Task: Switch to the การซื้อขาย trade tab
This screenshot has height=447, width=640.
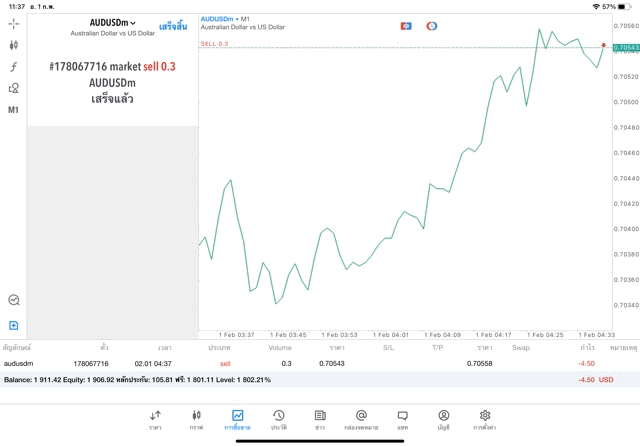Action: pyautogui.click(x=237, y=420)
